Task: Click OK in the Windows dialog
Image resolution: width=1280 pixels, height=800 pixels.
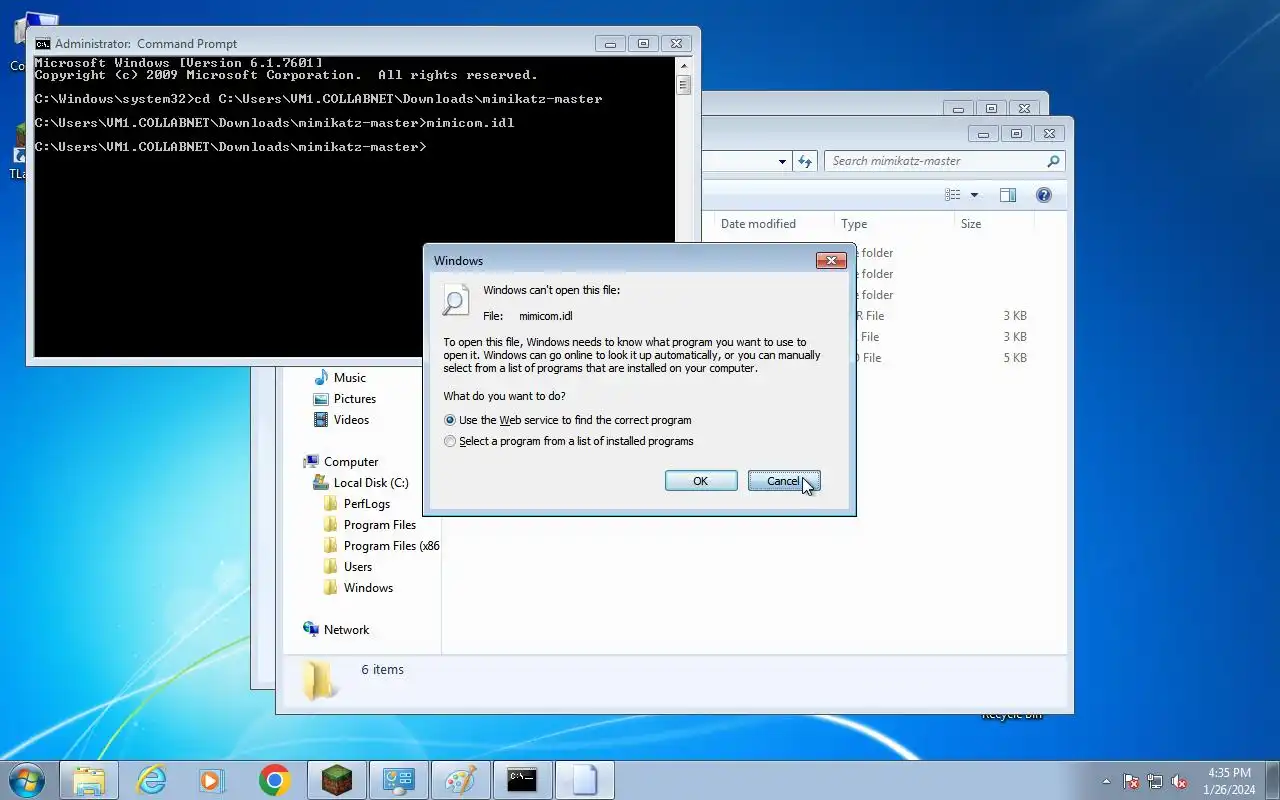Action: 701,481
